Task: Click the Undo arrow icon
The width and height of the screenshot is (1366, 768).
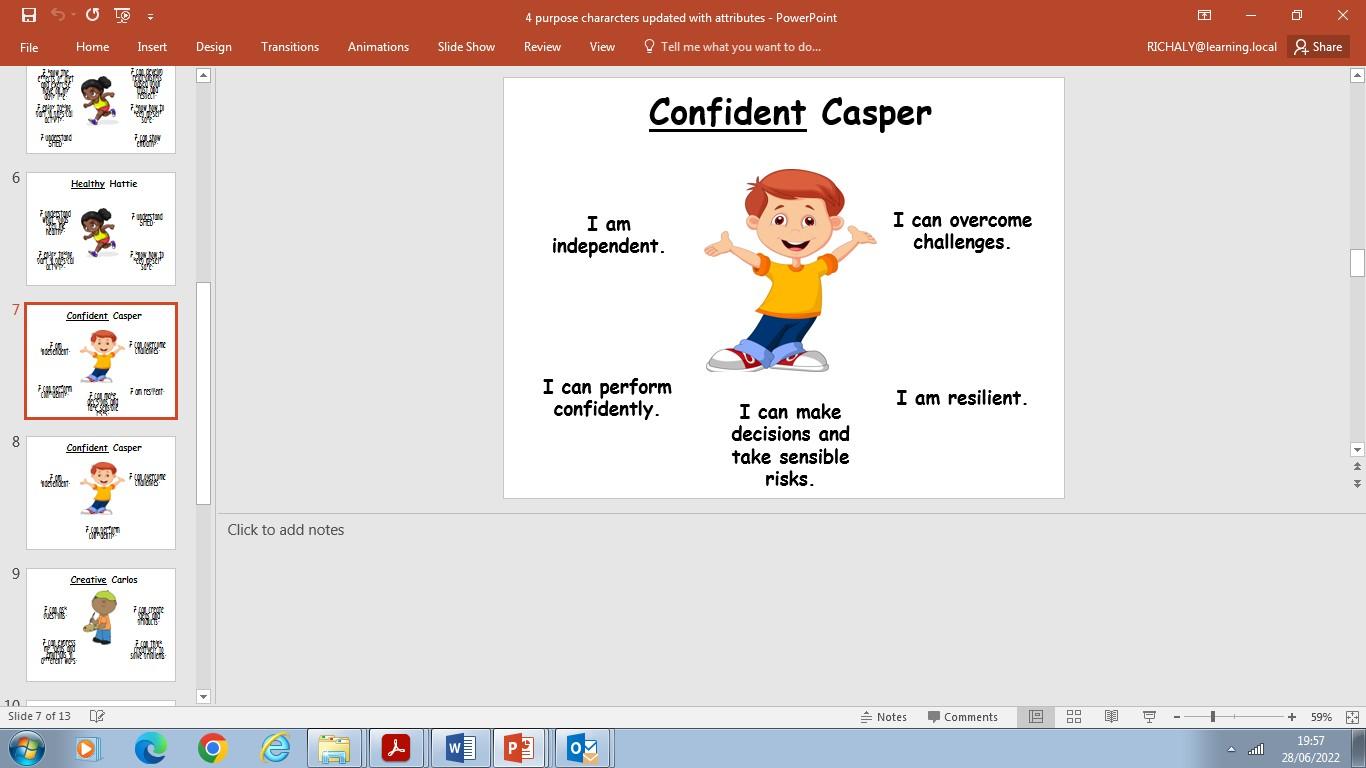Action: (58, 15)
